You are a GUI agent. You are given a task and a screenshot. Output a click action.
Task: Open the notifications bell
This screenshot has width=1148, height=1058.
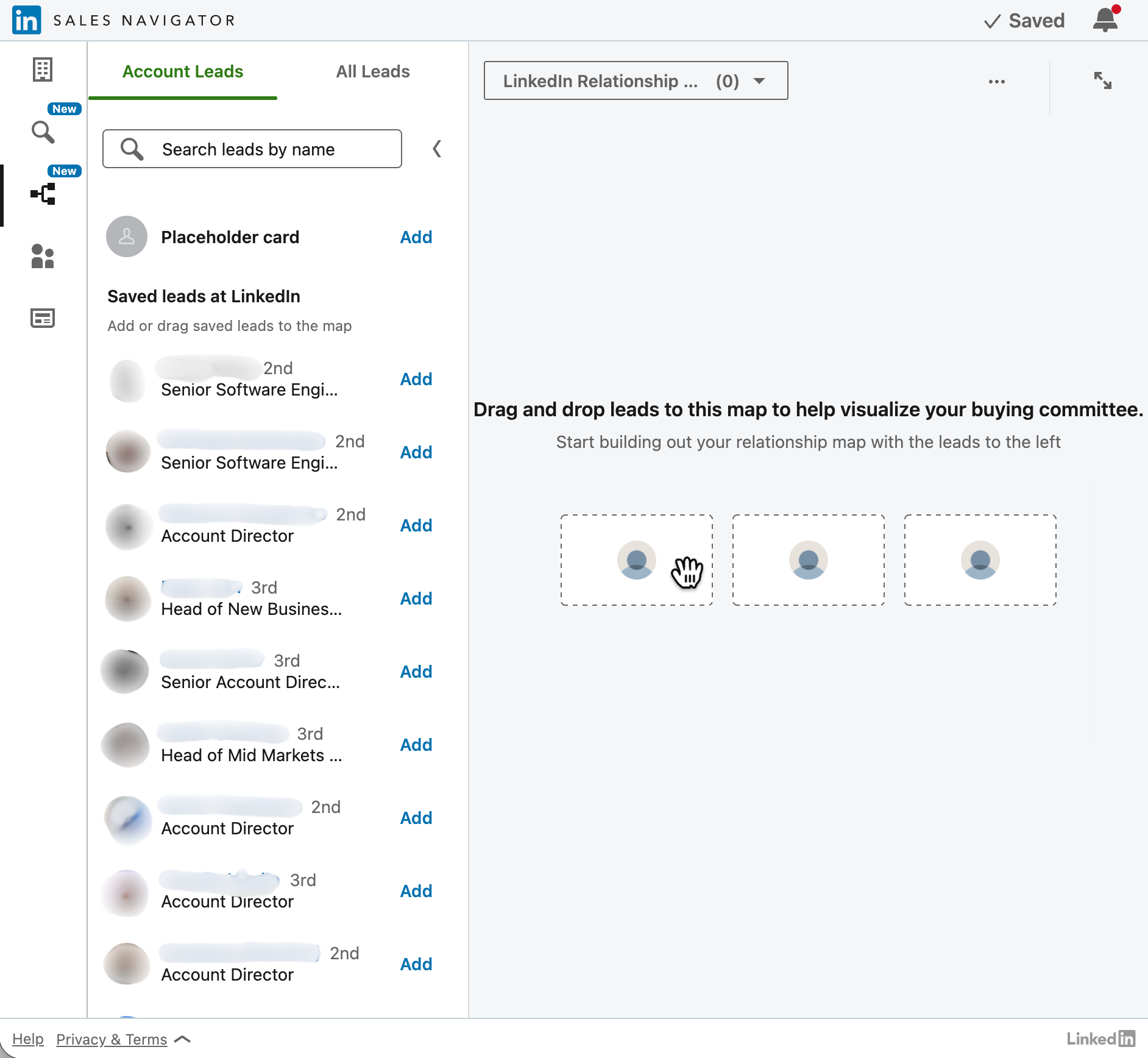tap(1105, 20)
